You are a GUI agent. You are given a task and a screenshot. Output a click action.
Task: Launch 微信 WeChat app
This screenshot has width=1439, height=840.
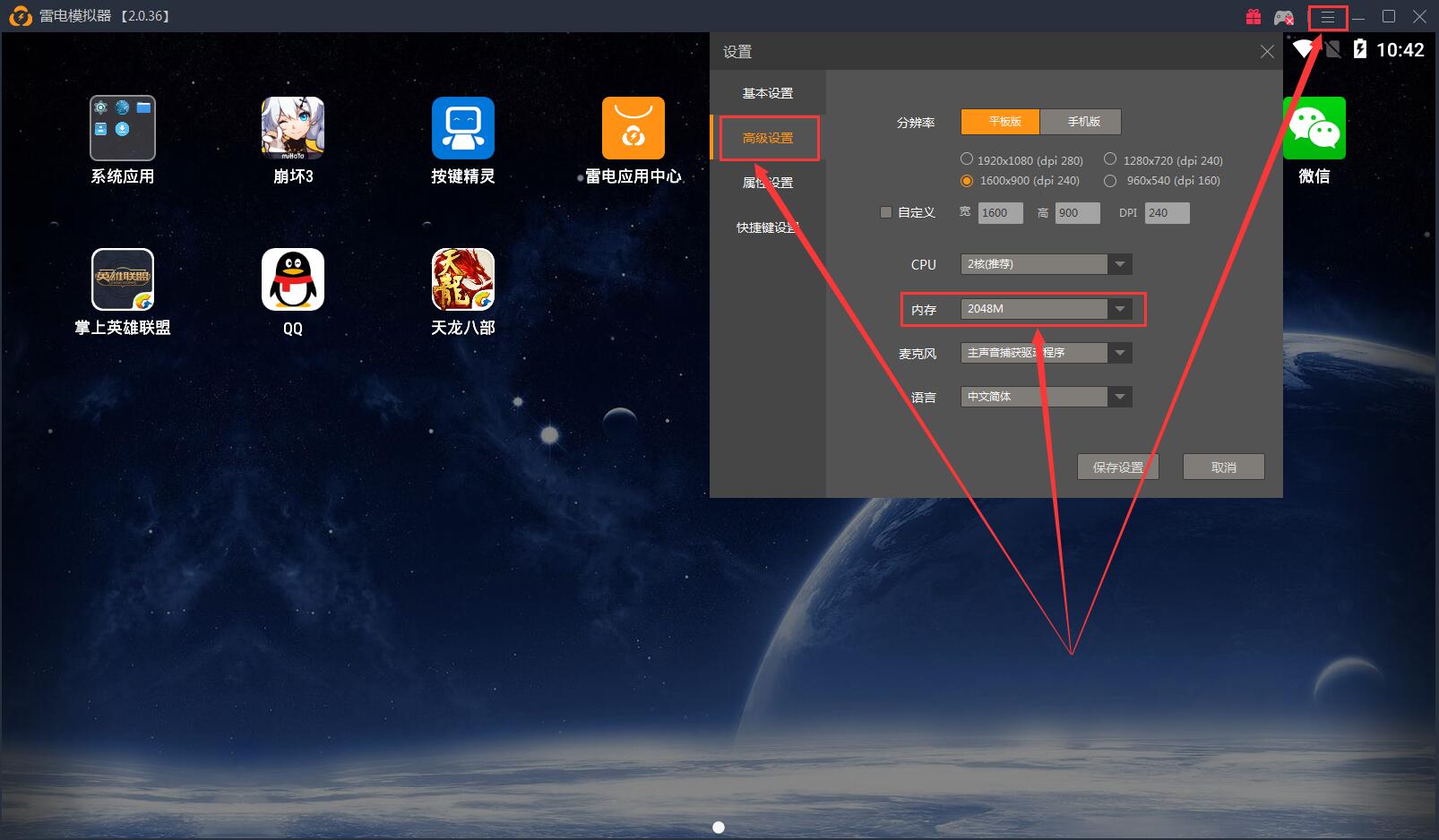pyautogui.click(x=1314, y=129)
